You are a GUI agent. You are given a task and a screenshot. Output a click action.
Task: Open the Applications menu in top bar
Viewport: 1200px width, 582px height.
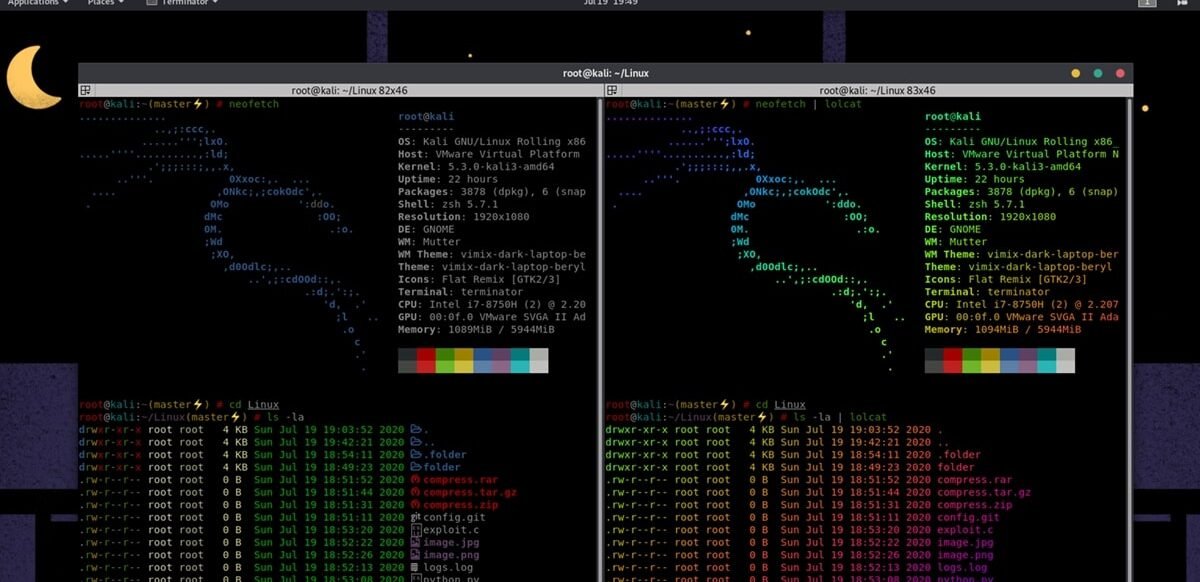pos(38,3)
